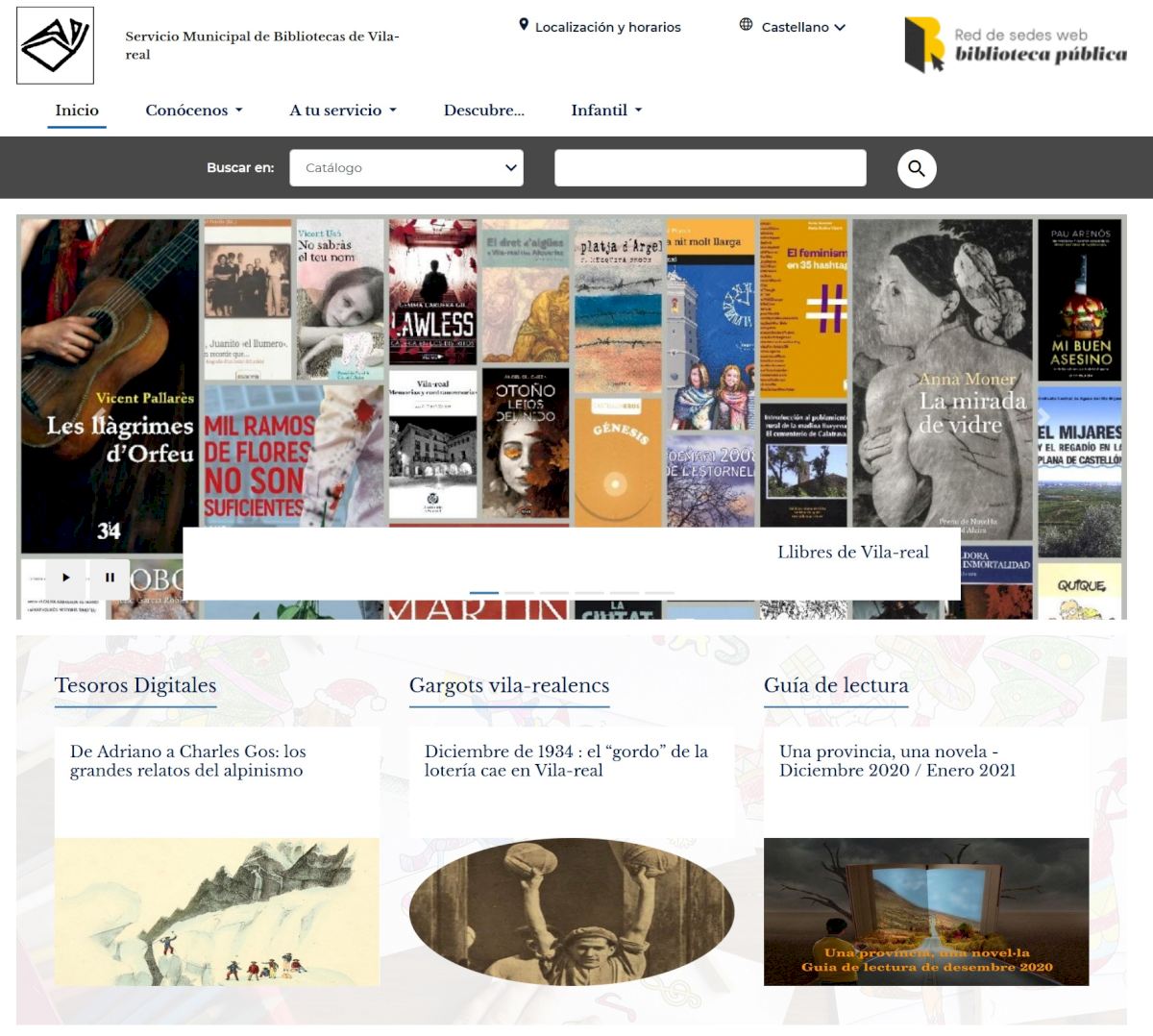This screenshot has height=1036, width=1153.
Task: Go to the next carousel slide arrow
Action: [1043, 416]
